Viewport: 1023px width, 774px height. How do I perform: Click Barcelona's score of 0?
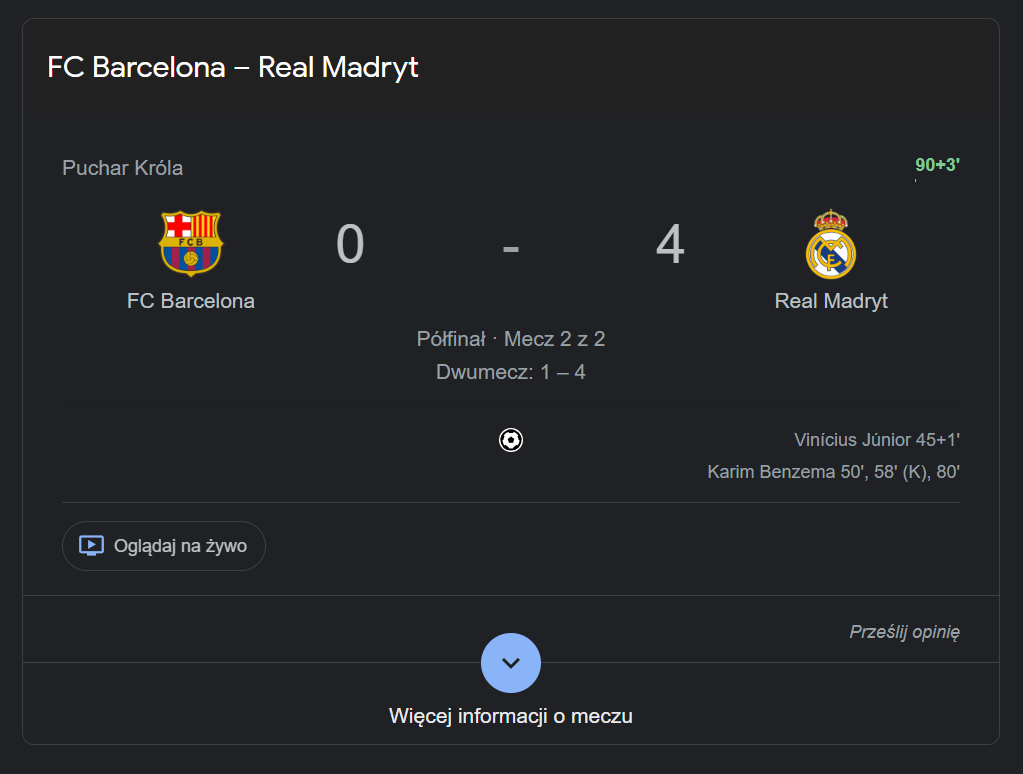[x=350, y=244]
